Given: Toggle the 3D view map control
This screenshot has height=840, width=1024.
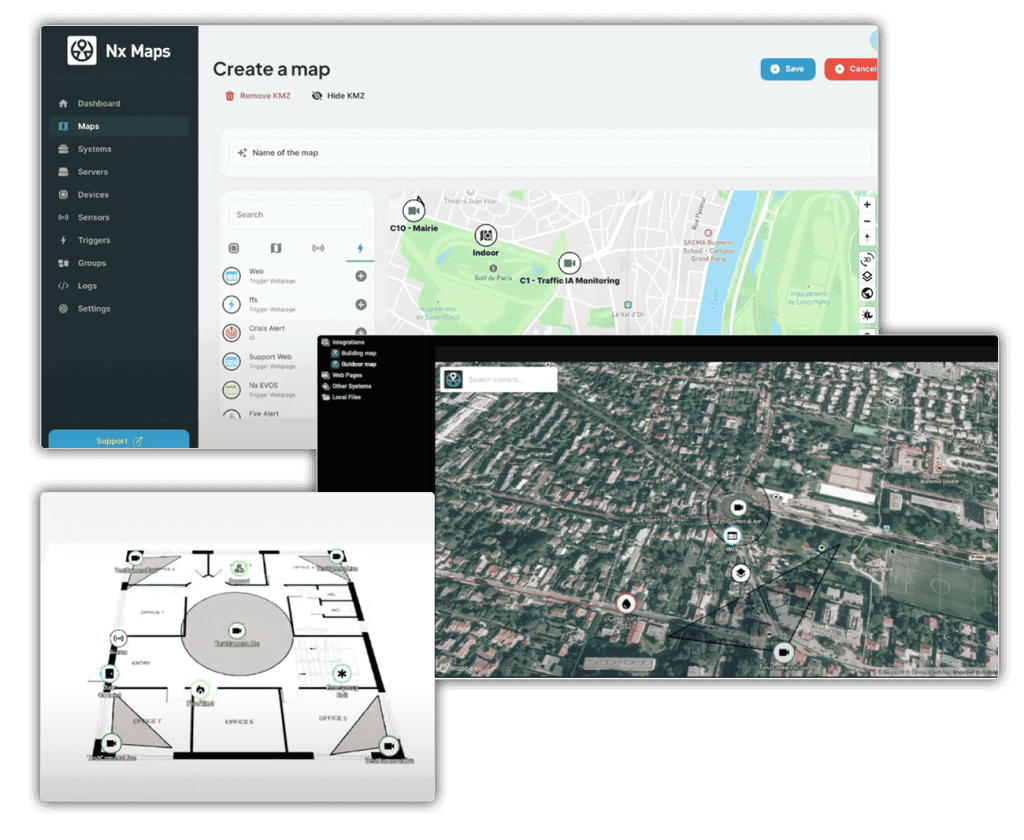Looking at the screenshot, I should click(x=867, y=259).
